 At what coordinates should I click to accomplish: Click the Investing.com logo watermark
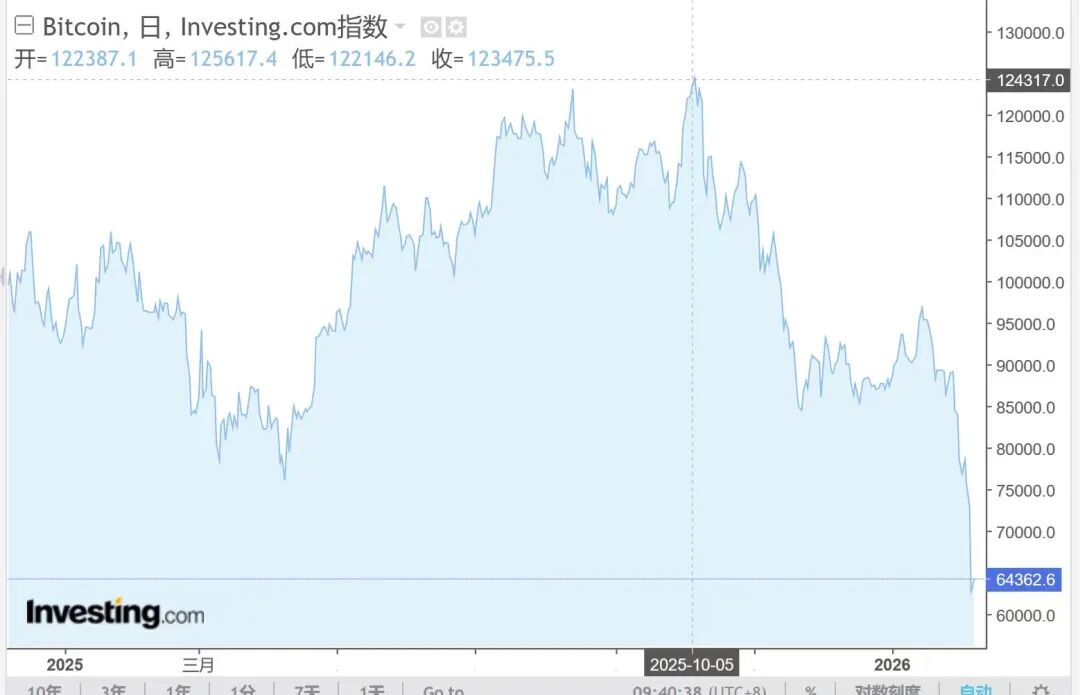click(115, 612)
